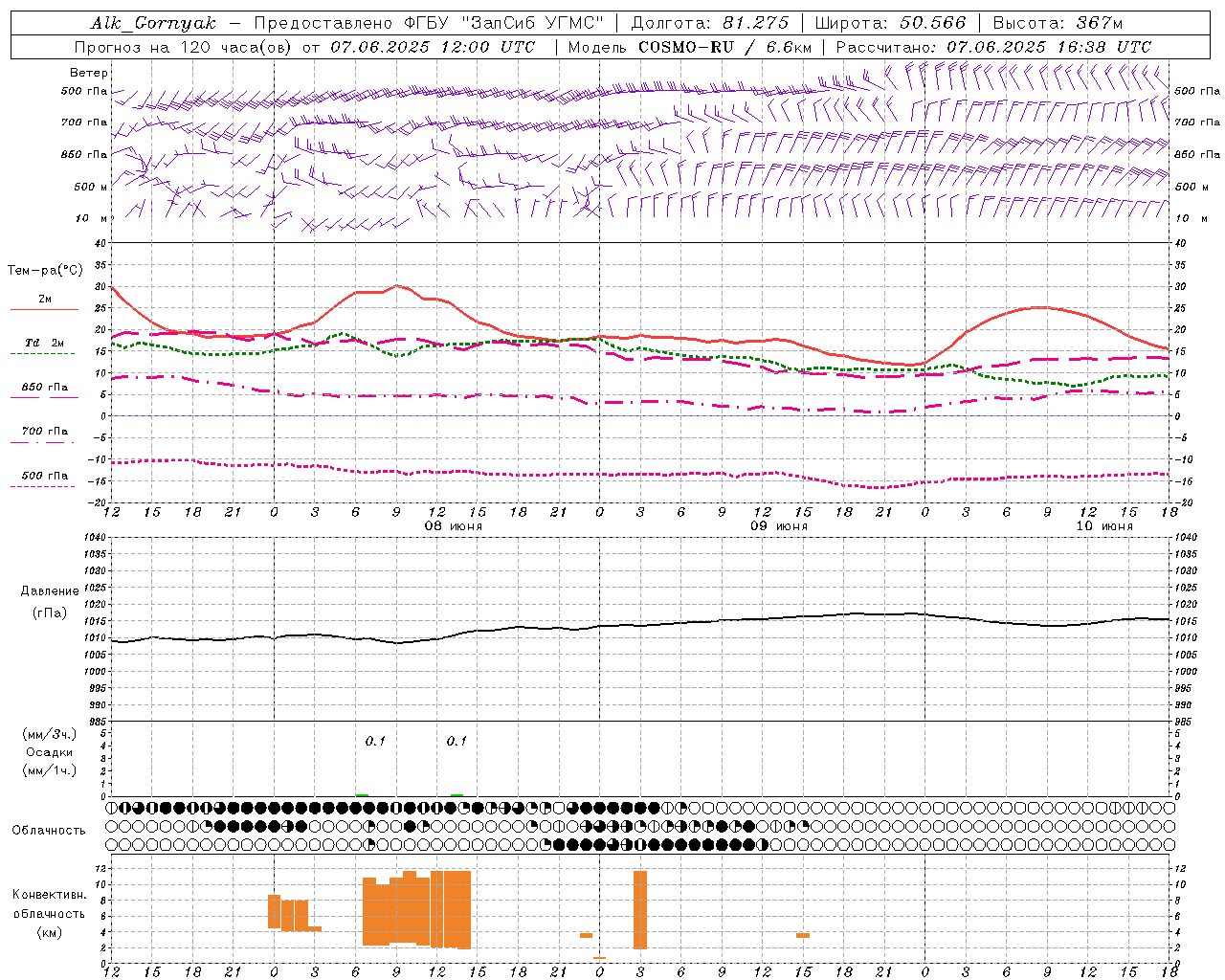Click the Давление pressure panel label
This screenshot has width=1225, height=980.
coord(50,591)
